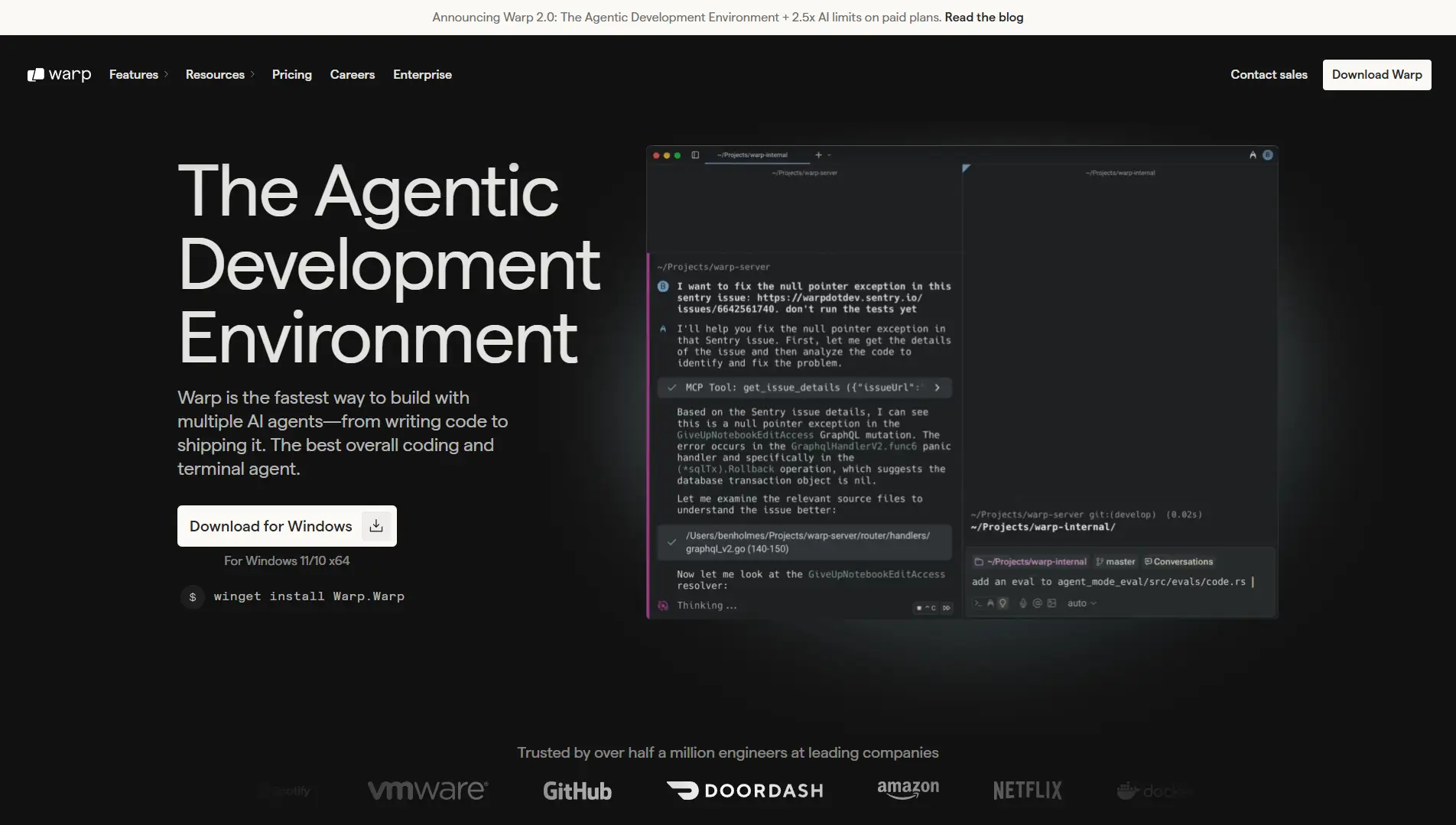This screenshot has height=825, width=1456.
Task: Toggle the sidebar panel icon in terminal demo
Action: click(x=695, y=155)
